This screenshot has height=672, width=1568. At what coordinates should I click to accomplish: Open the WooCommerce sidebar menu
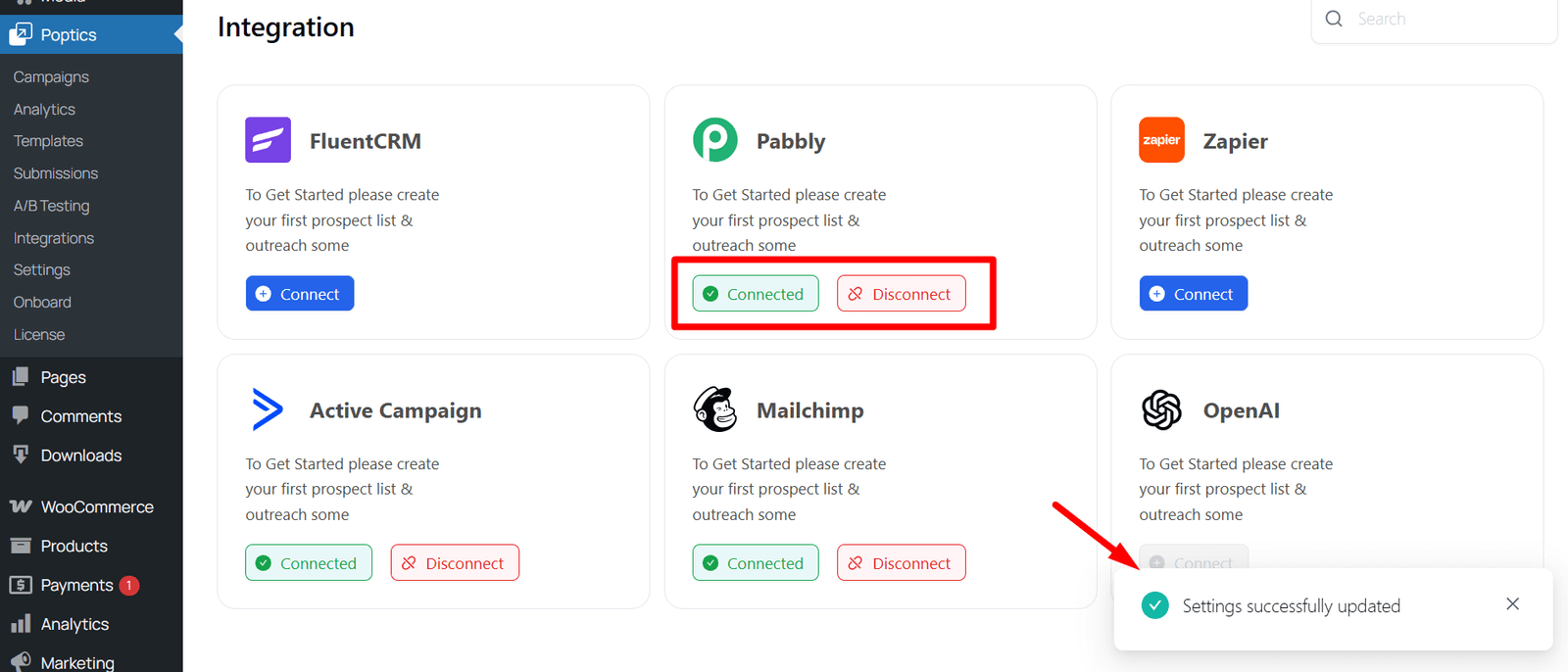pos(96,506)
